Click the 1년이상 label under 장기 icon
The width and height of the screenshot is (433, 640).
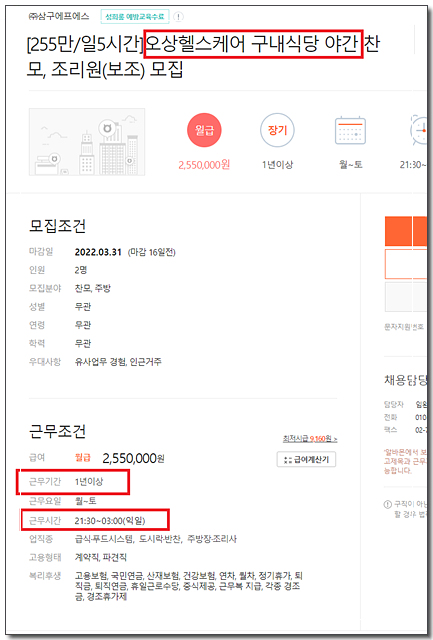[x=277, y=165]
